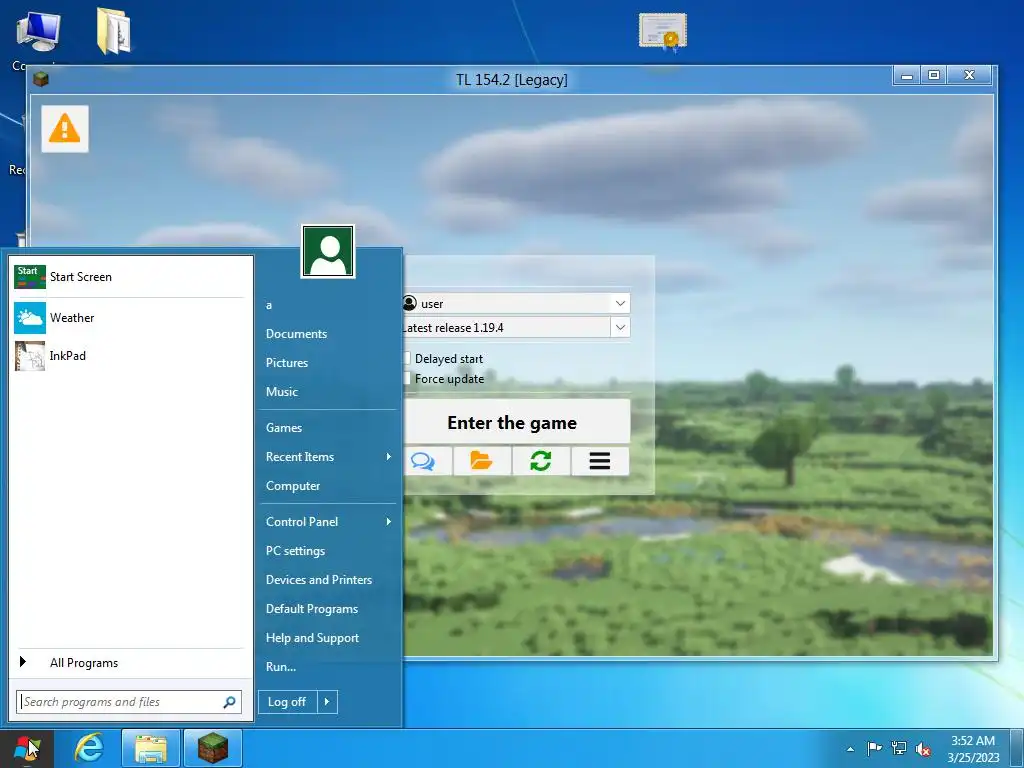
Task: Open Games from the Start menu
Action: [283, 428]
